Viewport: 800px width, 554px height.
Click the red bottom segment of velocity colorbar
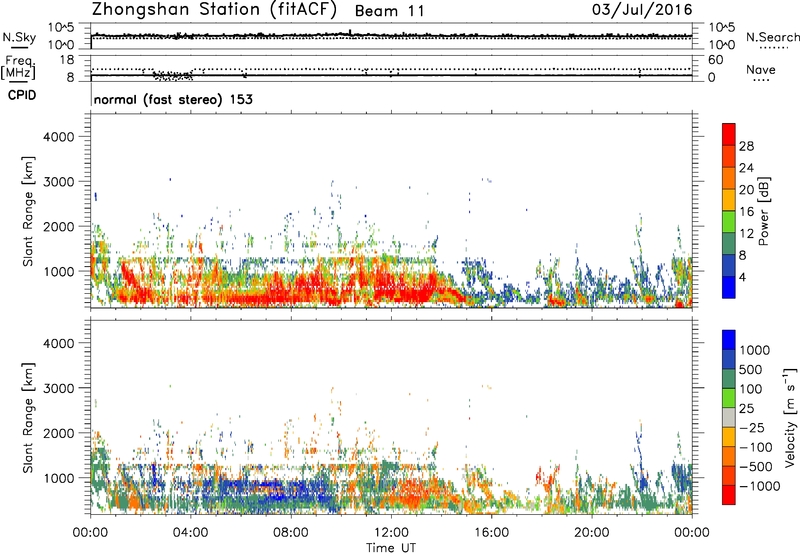(x=729, y=495)
